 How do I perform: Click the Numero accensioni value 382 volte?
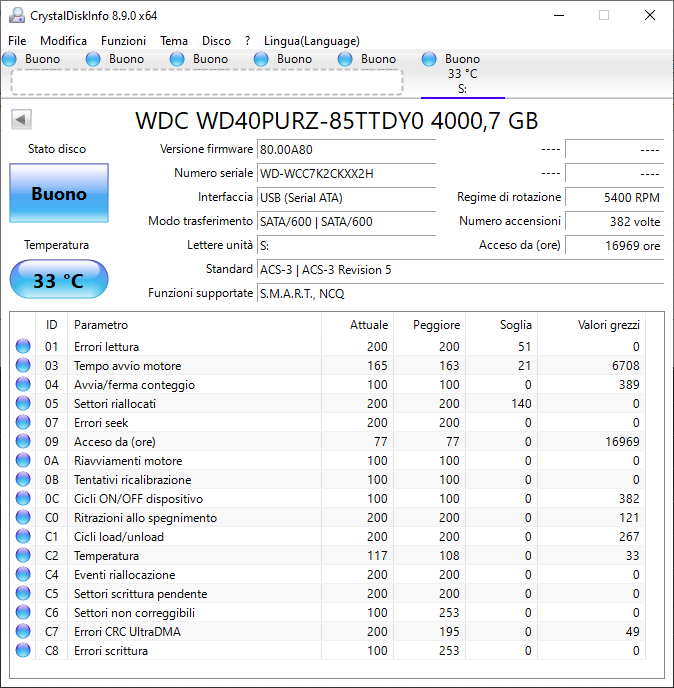tap(614, 222)
